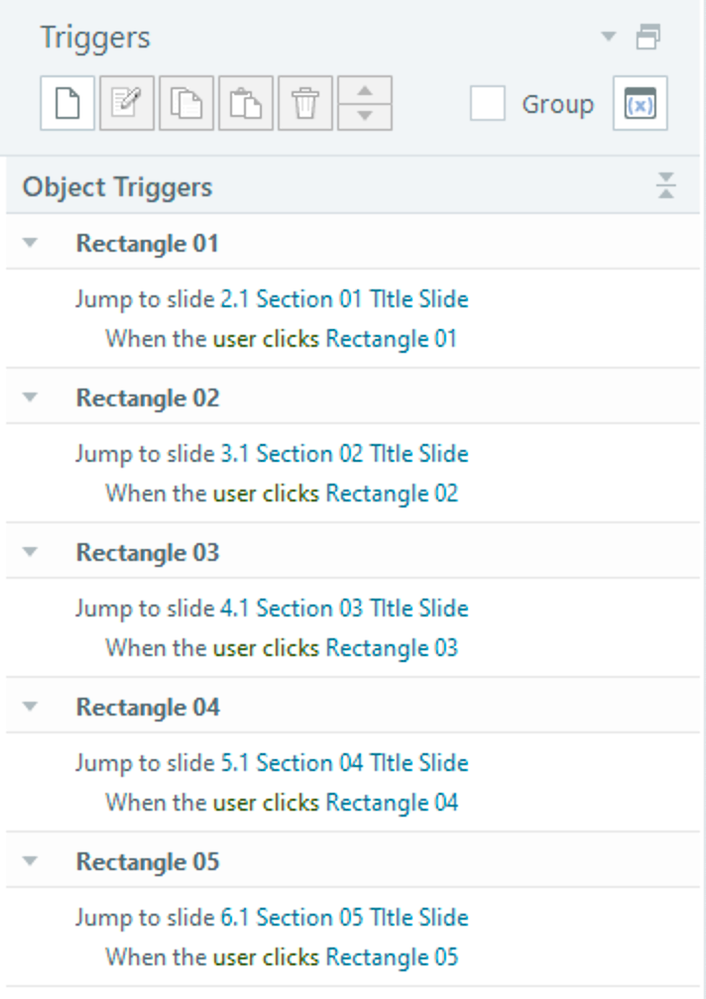The height and width of the screenshot is (999, 706).
Task: Click the 4.1 Section 03 Title Slide link
Action: tap(344, 608)
